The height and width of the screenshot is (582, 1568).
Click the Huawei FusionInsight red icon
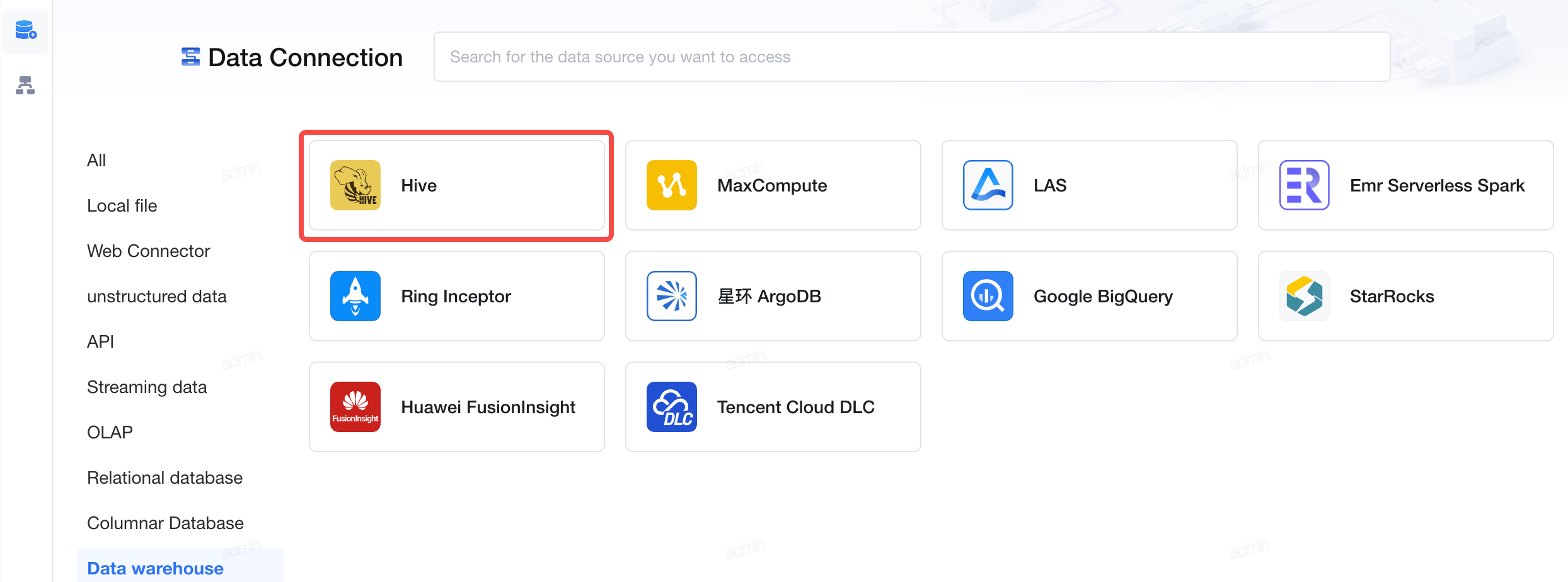coord(355,407)
